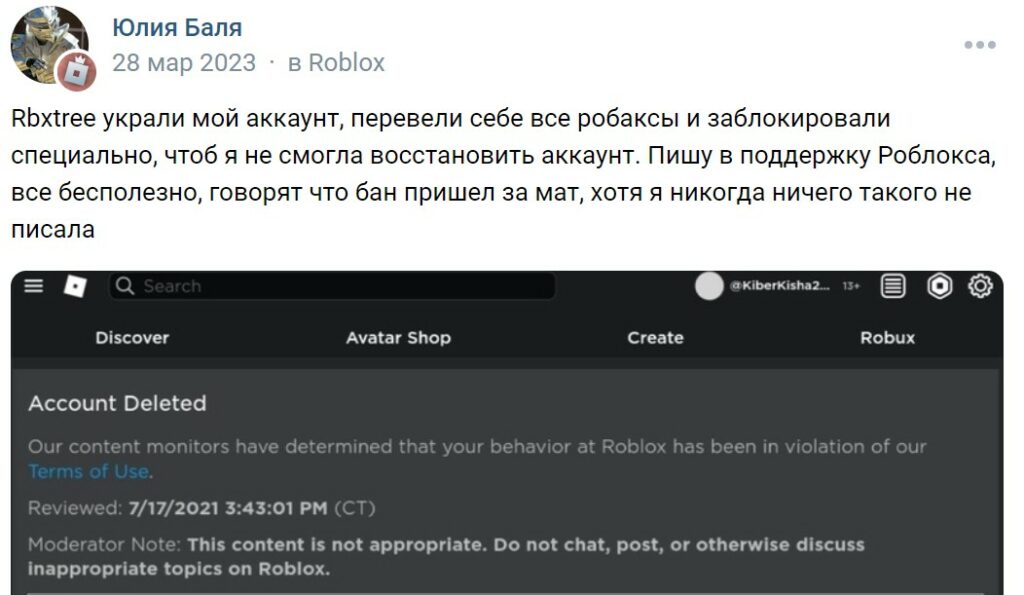Select the Create tab
The height and width of the screenshot is (595, 1024).
[x=655, y=338]
